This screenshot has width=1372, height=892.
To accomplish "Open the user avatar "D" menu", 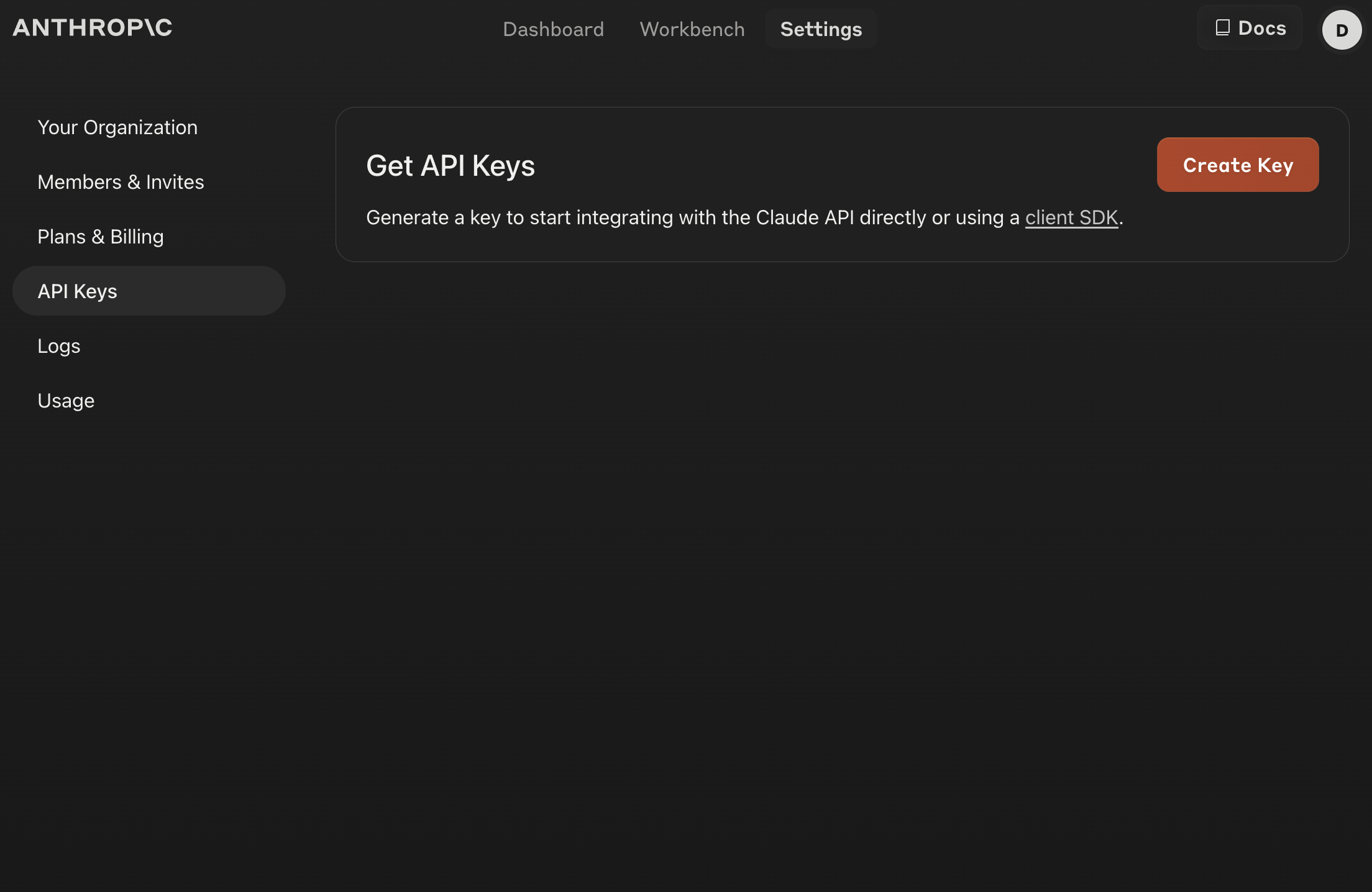I will click(1342, 29).
